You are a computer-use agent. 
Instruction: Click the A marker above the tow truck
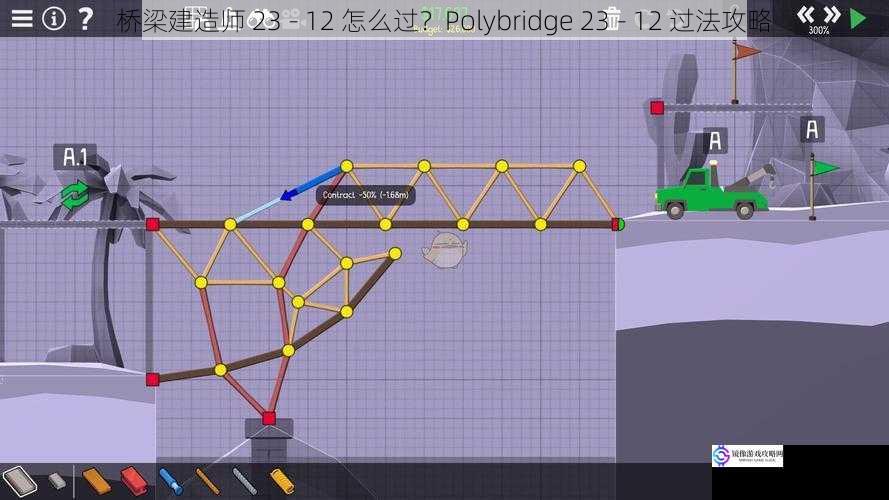coord(715,141)
